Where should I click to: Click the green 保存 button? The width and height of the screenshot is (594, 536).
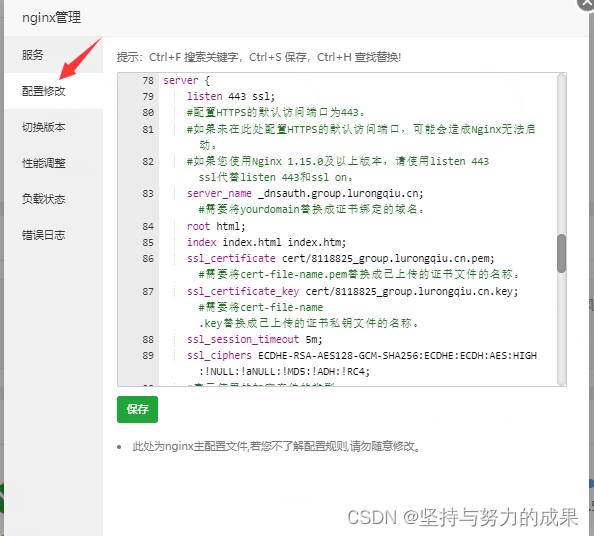[x=137, y=409]
